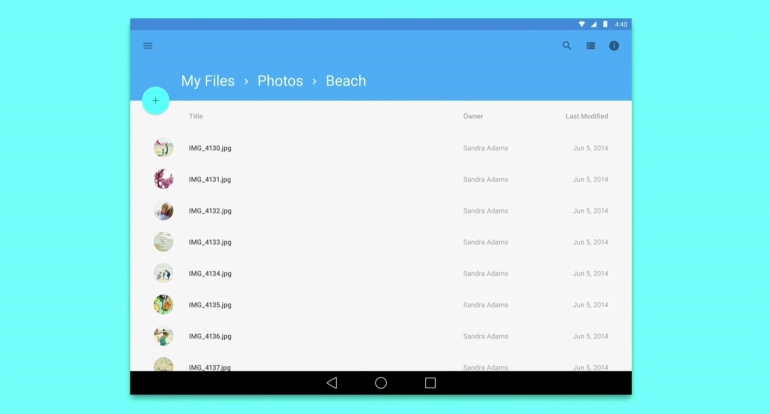This screenshot has width=770, height=414.
Task: Tap the Android home circle button
Action: (381, 383)
